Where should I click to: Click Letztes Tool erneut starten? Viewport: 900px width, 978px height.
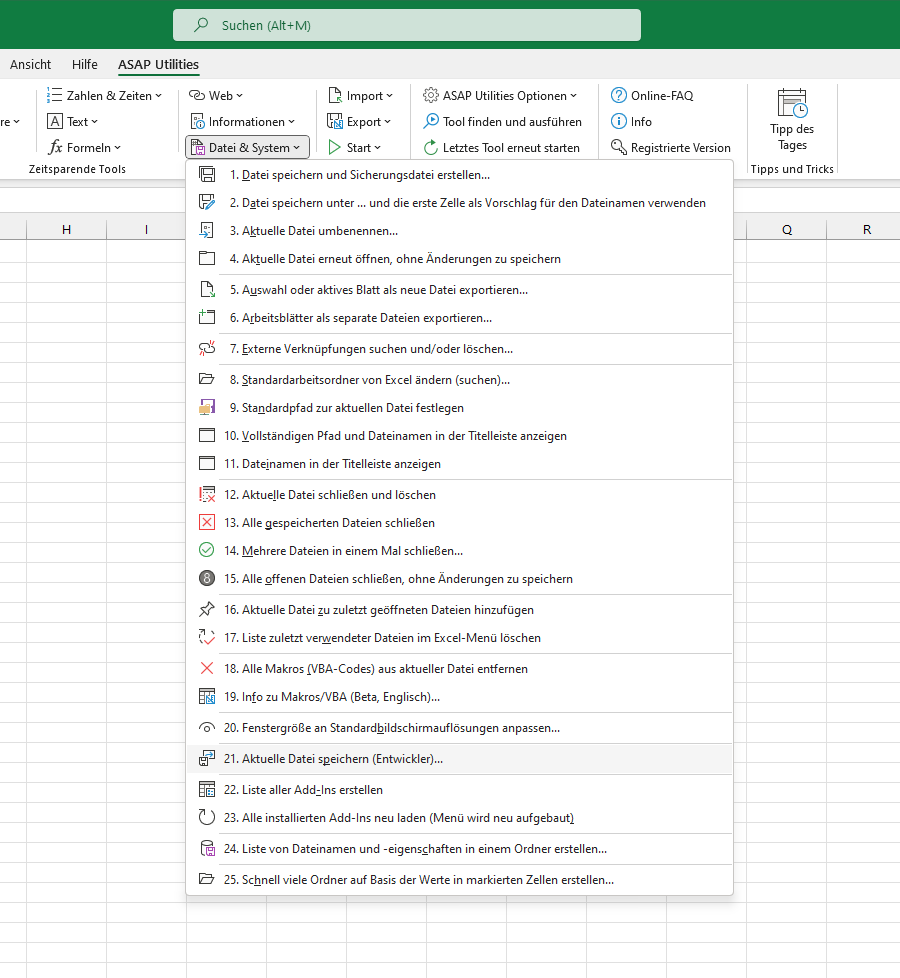502,148
